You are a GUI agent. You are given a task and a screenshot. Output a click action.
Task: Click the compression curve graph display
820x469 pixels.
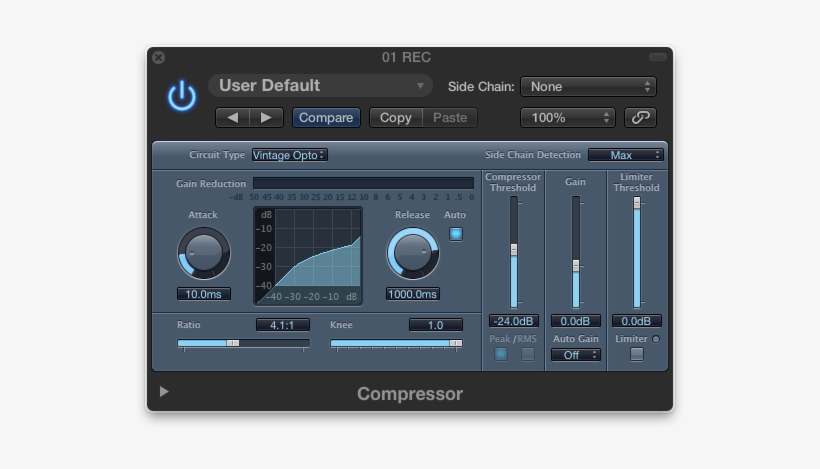point(308,256)
